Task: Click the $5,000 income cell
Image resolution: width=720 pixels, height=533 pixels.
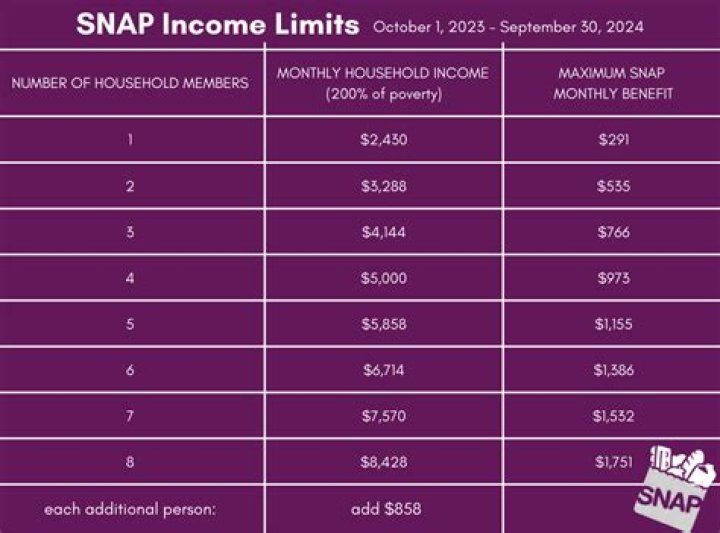Action: tap(384, 279)
